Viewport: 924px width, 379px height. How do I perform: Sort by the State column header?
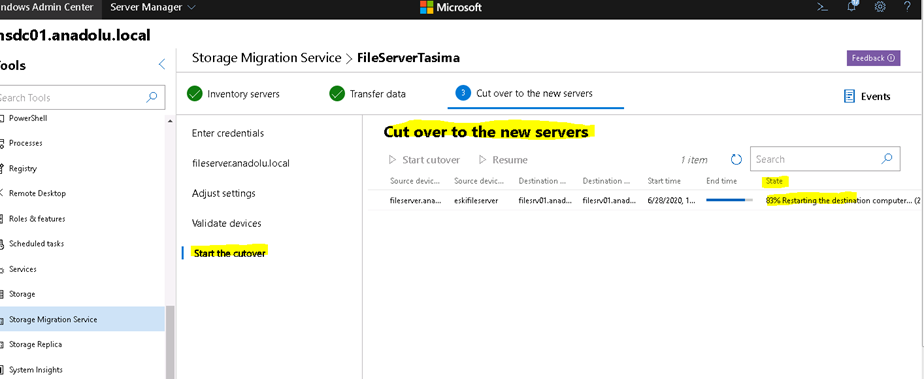[x=774, y=181]
